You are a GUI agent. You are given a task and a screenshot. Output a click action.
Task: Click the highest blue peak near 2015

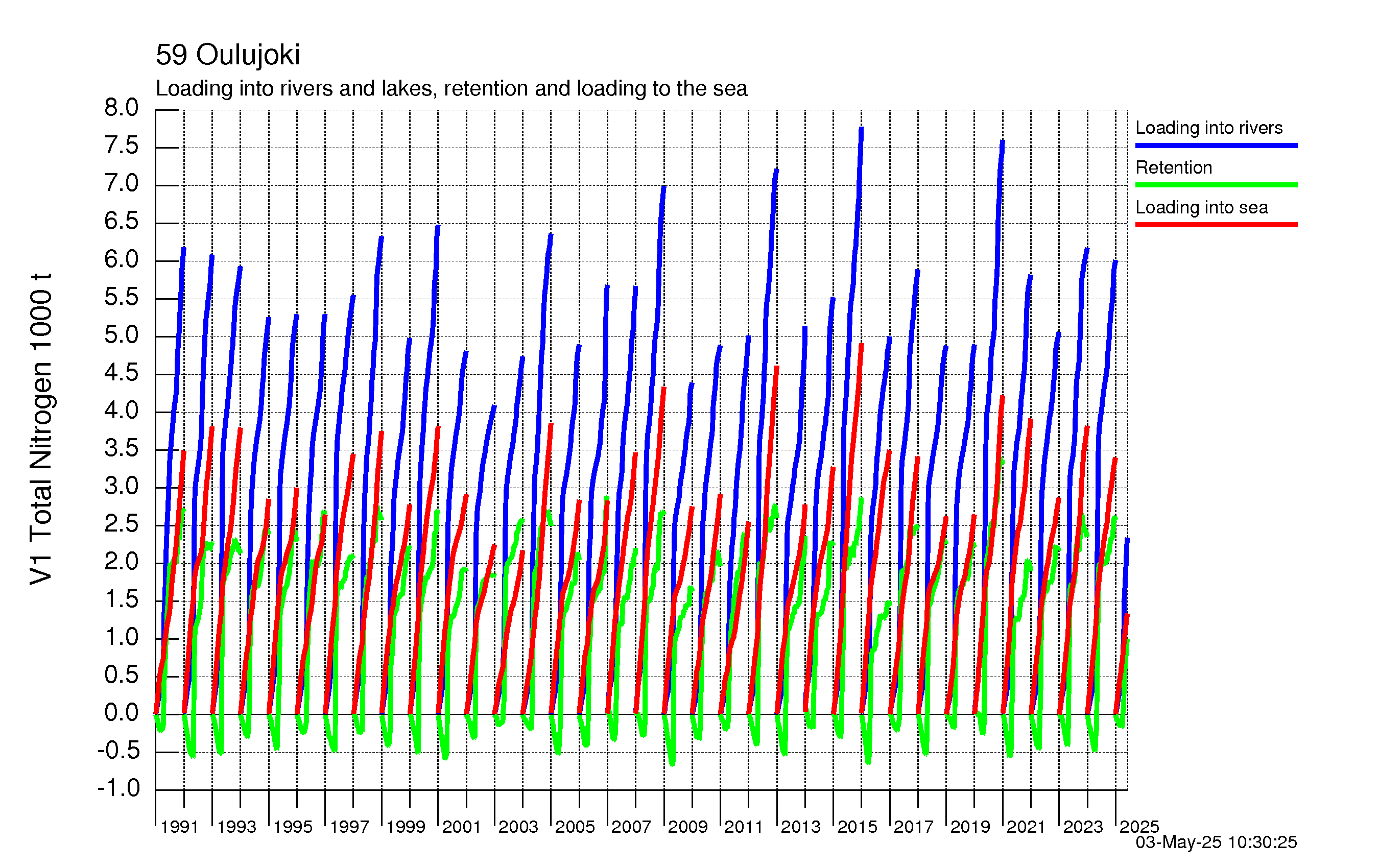click(861, 129)
